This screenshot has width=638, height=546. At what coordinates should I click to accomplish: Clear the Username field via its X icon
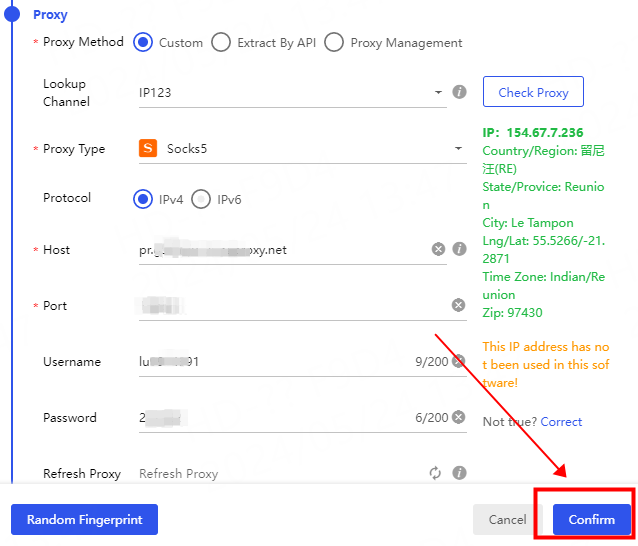click(x=458, y=361)
